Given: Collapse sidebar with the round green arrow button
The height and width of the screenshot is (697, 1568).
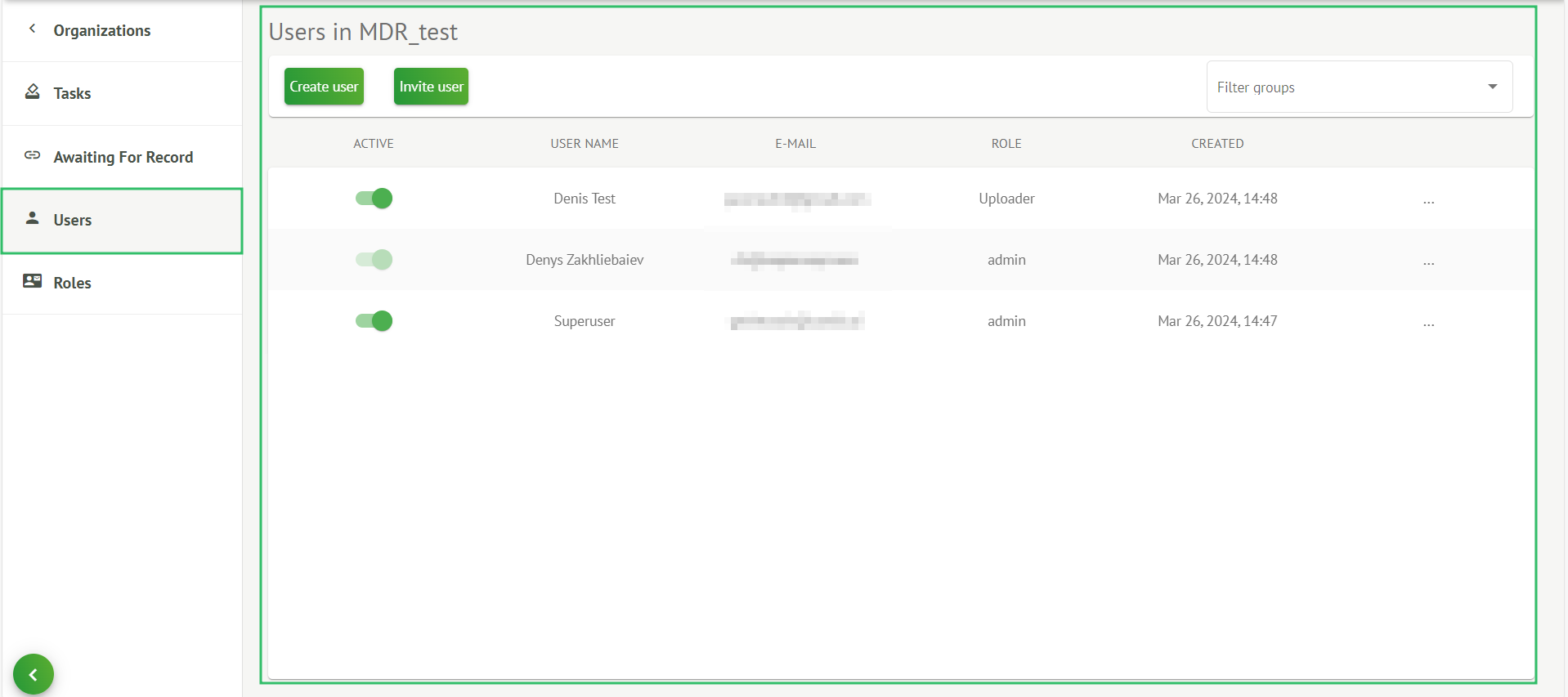Looking at the screenshot, I should tap(34, 674).
